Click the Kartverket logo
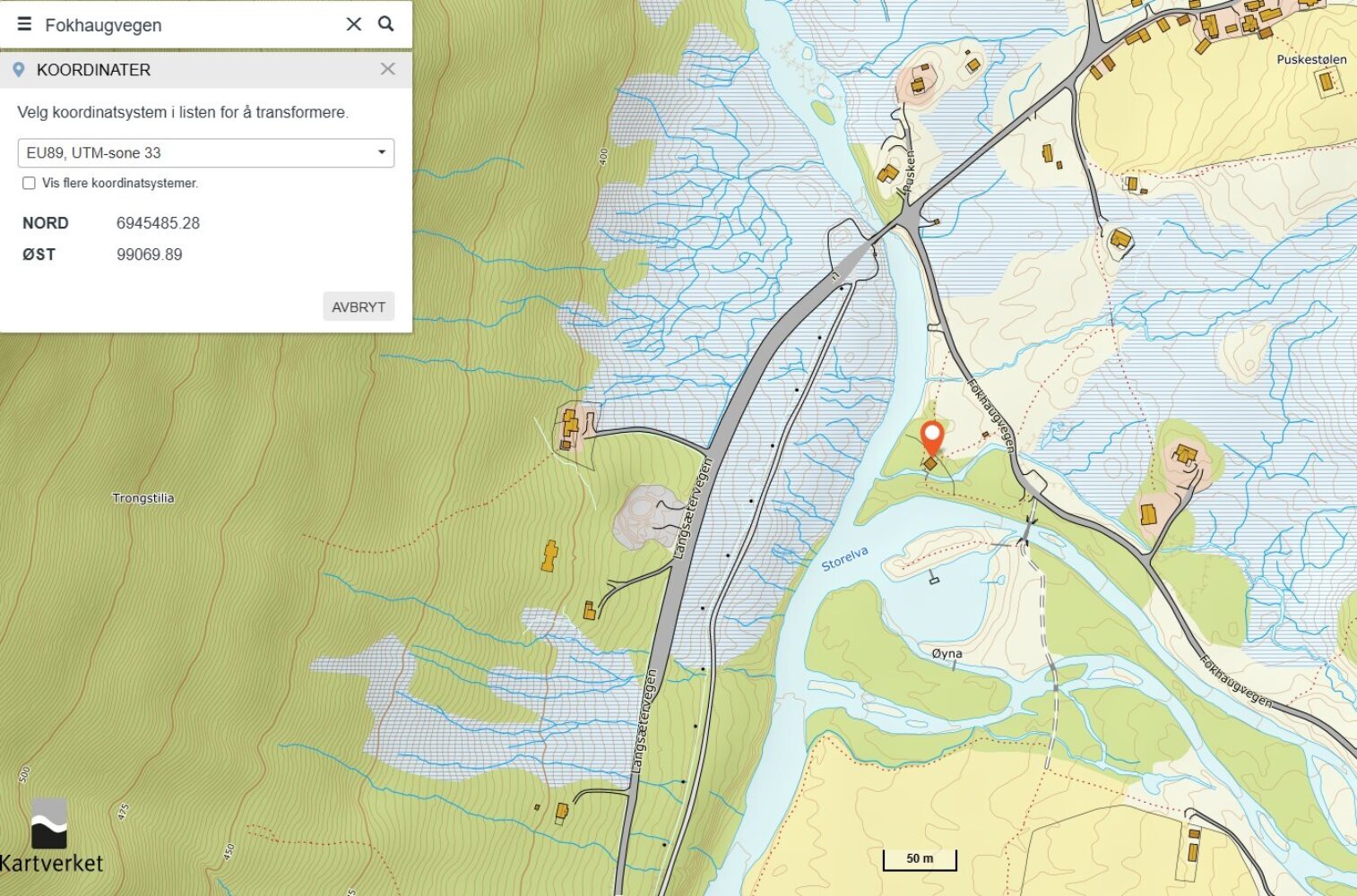Screen dimensions: 1357x896 coord(50,837)
